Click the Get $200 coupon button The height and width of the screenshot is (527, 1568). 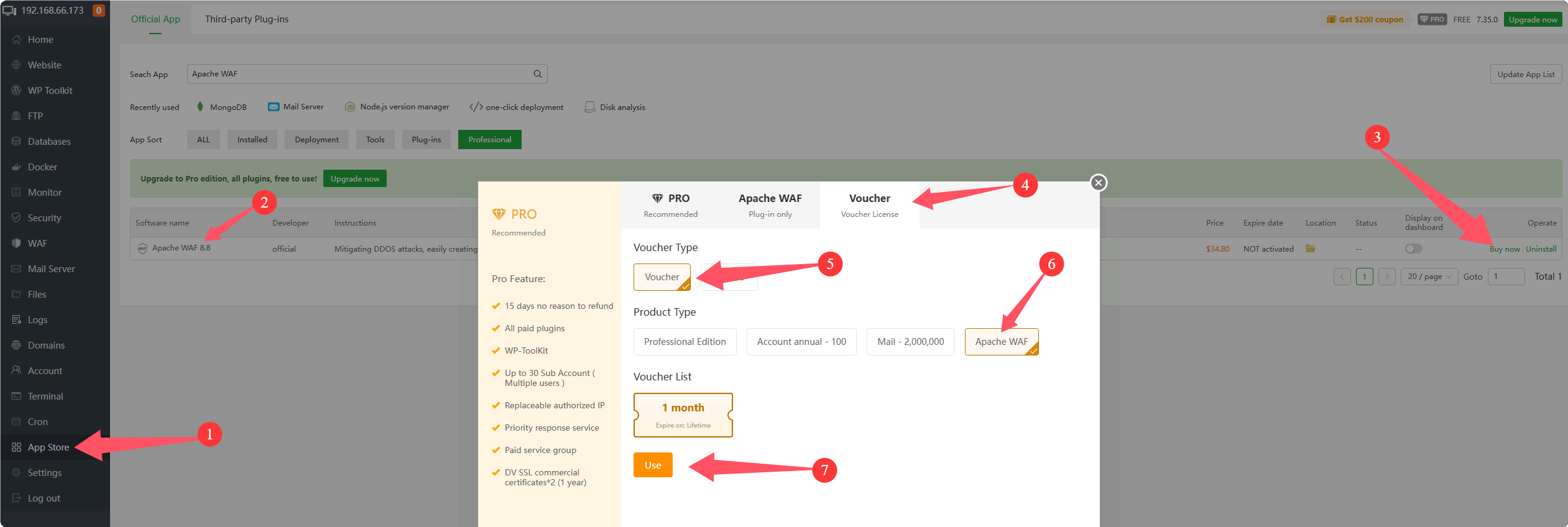[1365, 19]
